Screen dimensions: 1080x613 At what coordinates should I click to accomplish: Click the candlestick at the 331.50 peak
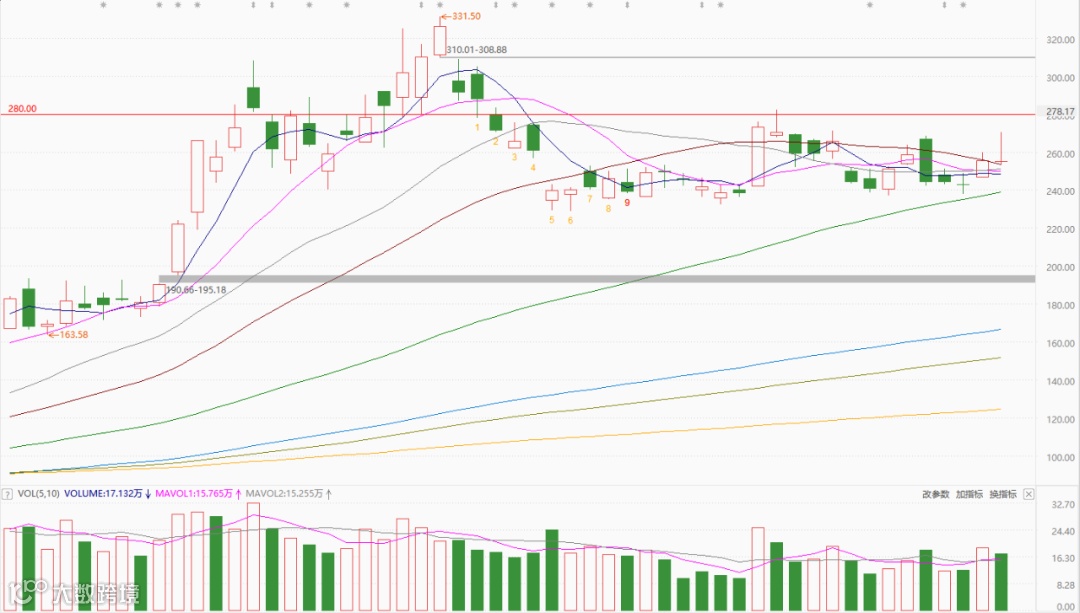pyautogui.click(x=439, y=40)
